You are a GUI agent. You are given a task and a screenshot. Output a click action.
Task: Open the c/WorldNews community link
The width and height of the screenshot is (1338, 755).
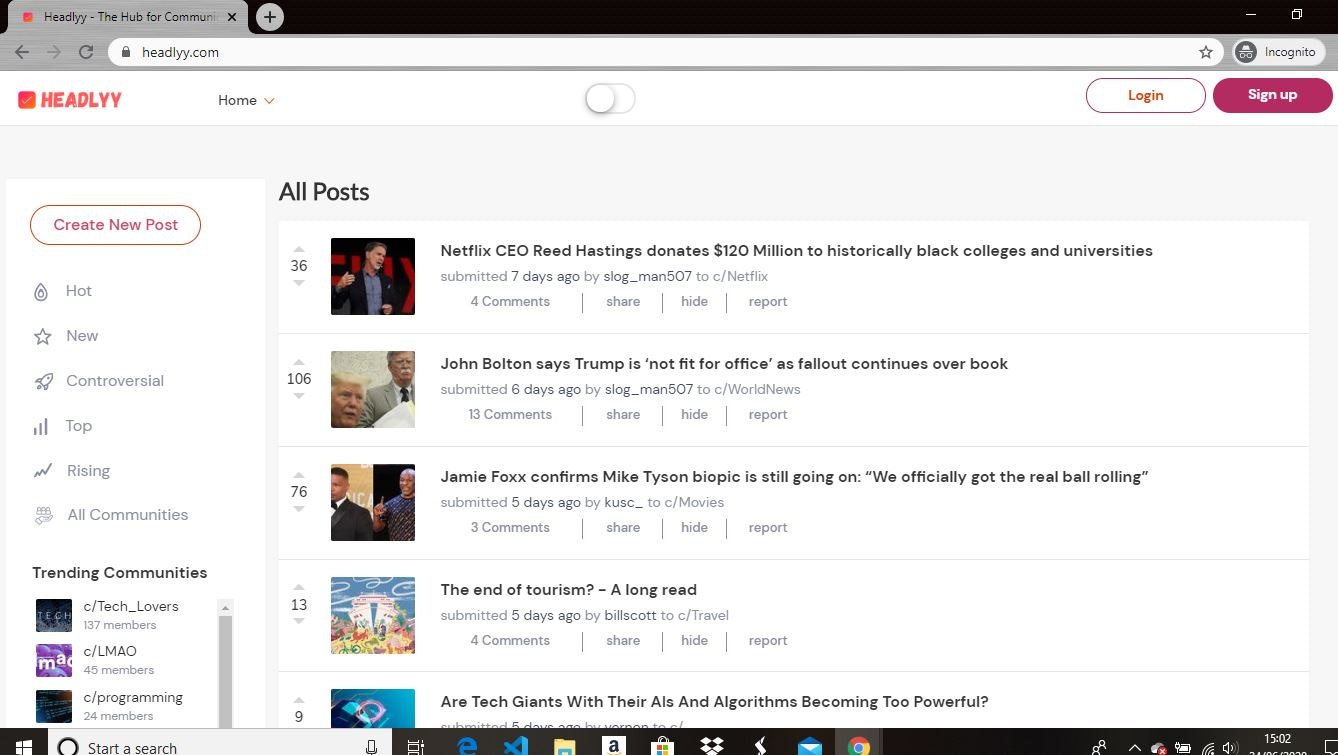[x=757, y=389]
